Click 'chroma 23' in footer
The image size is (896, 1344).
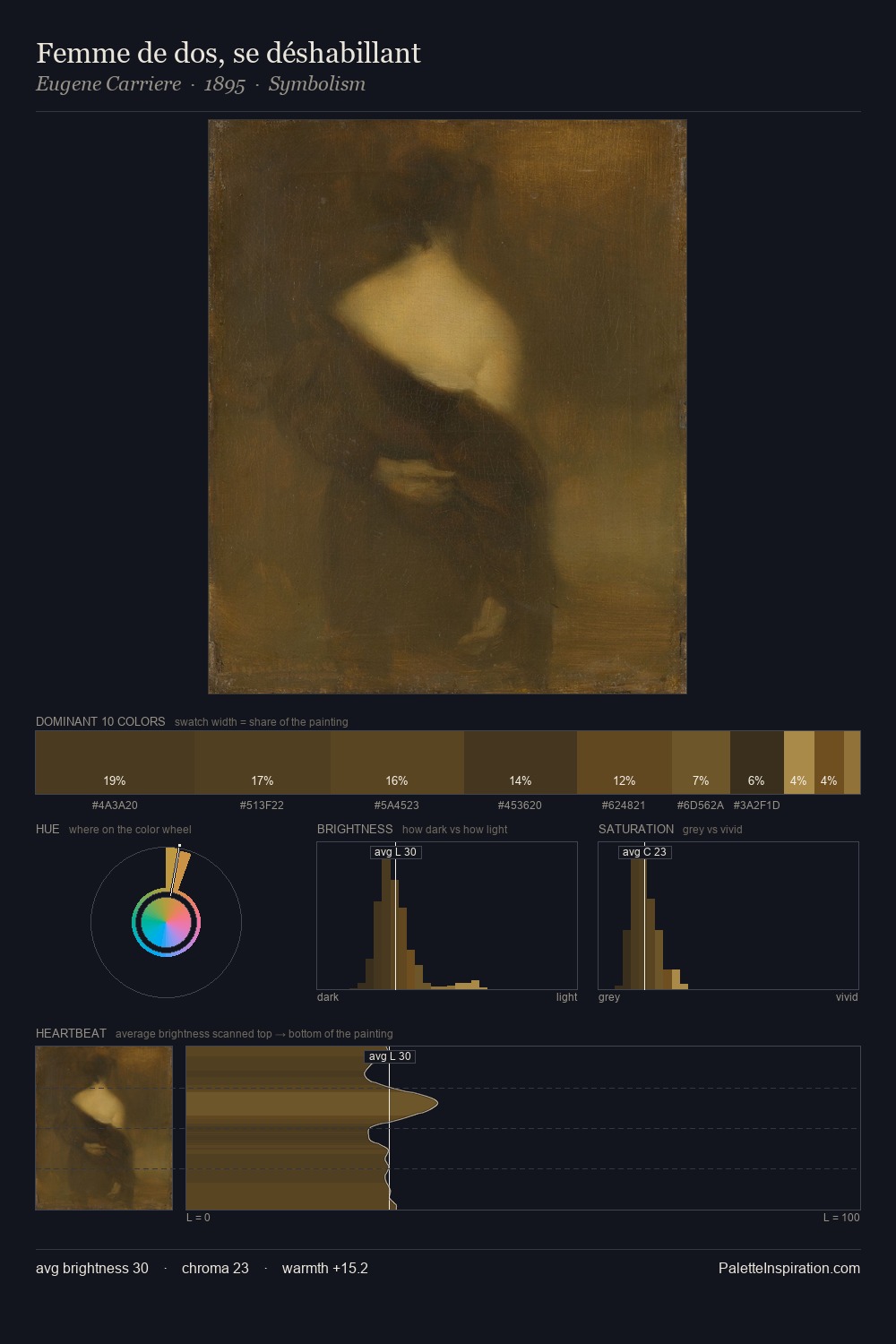click(x=215, y=1269)
